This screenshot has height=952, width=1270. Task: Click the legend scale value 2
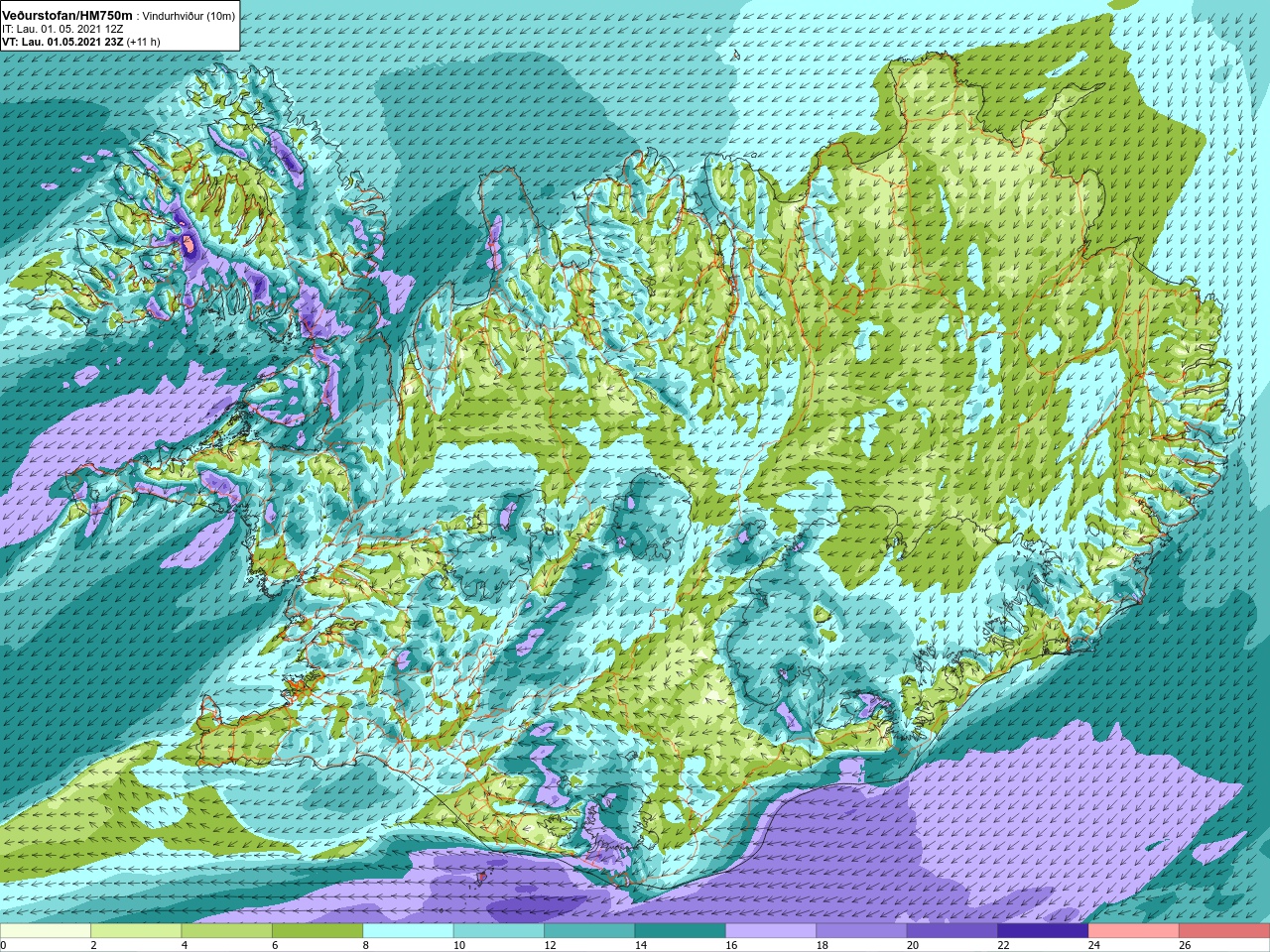pos(93,945)
